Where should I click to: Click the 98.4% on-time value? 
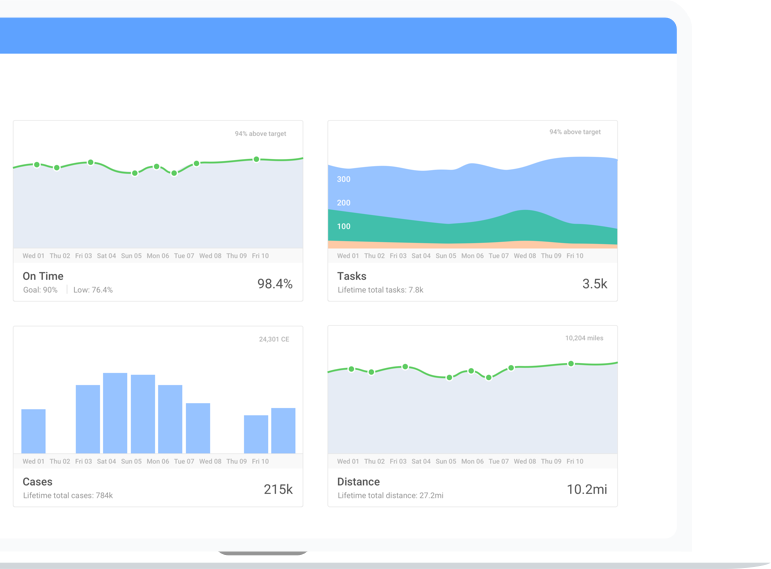[x=275, y=284]
